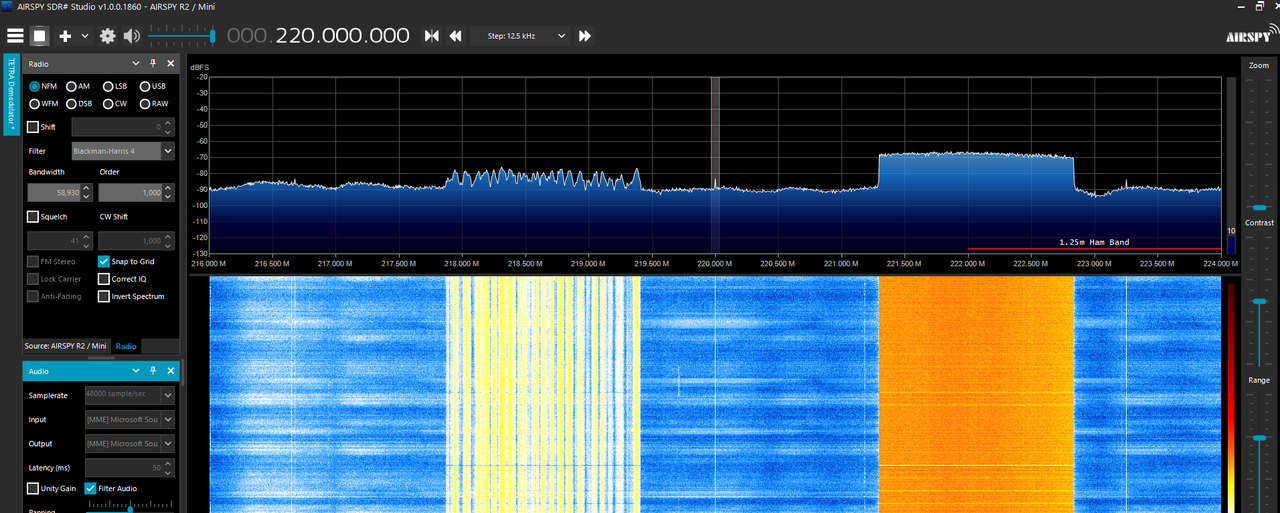Open the dropdown arrow beside the plus icon

tap(84, 36)
